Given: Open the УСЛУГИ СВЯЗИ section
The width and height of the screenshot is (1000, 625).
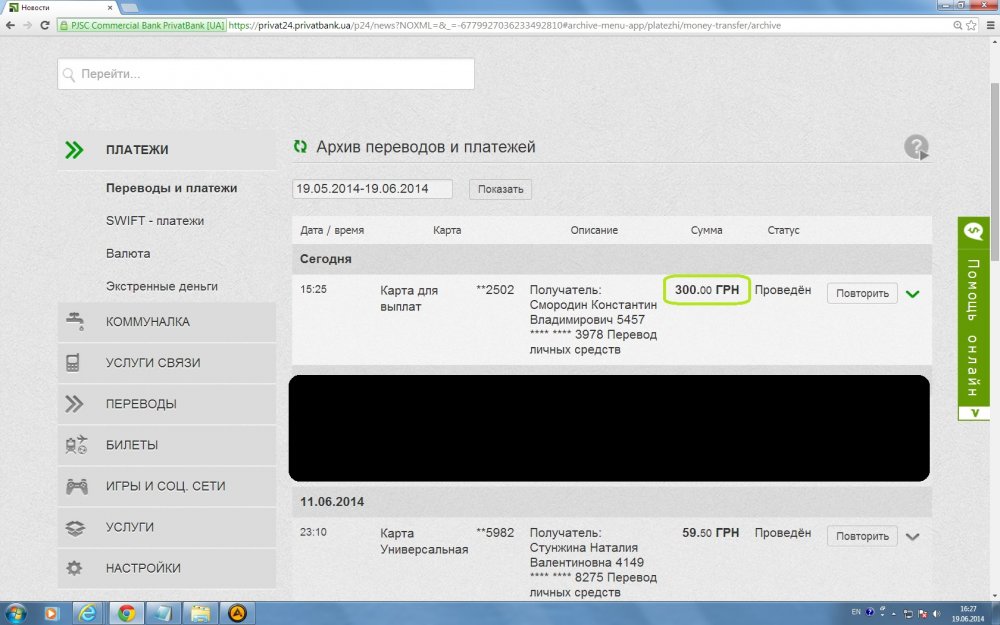Looking at the screenshot, I should click(166, 363).
